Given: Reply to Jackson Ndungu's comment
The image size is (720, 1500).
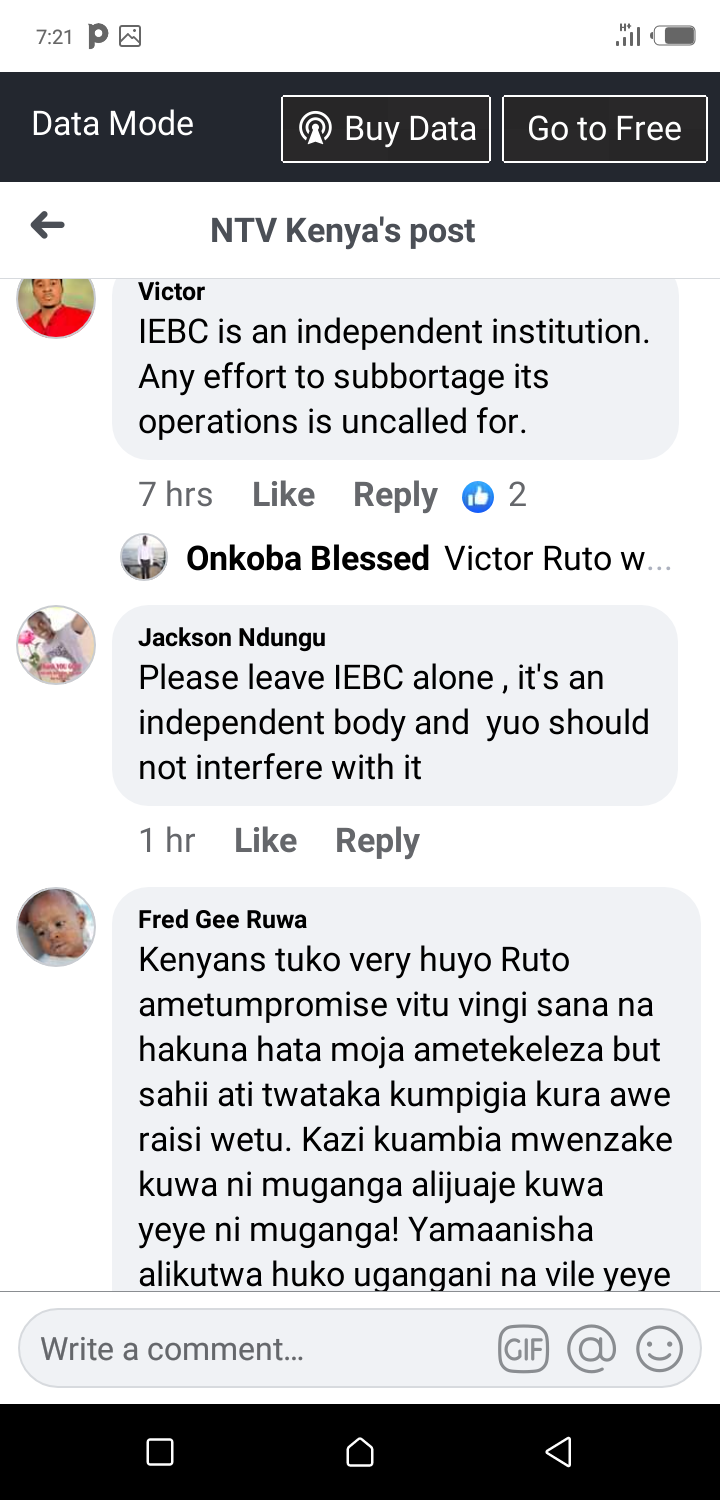Looking at the screenshot, I should click(x=377, y=842).
